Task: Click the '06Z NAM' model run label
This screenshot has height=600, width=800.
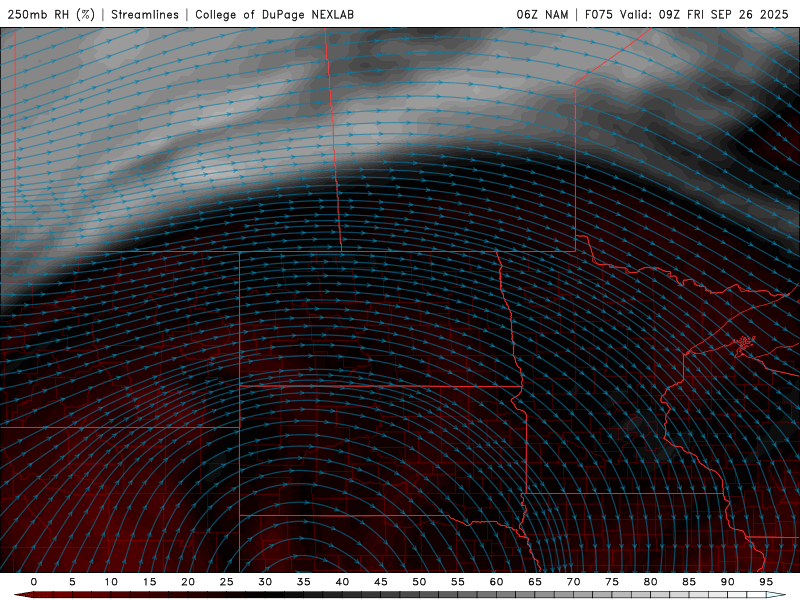Action: (x=542, y=14)
